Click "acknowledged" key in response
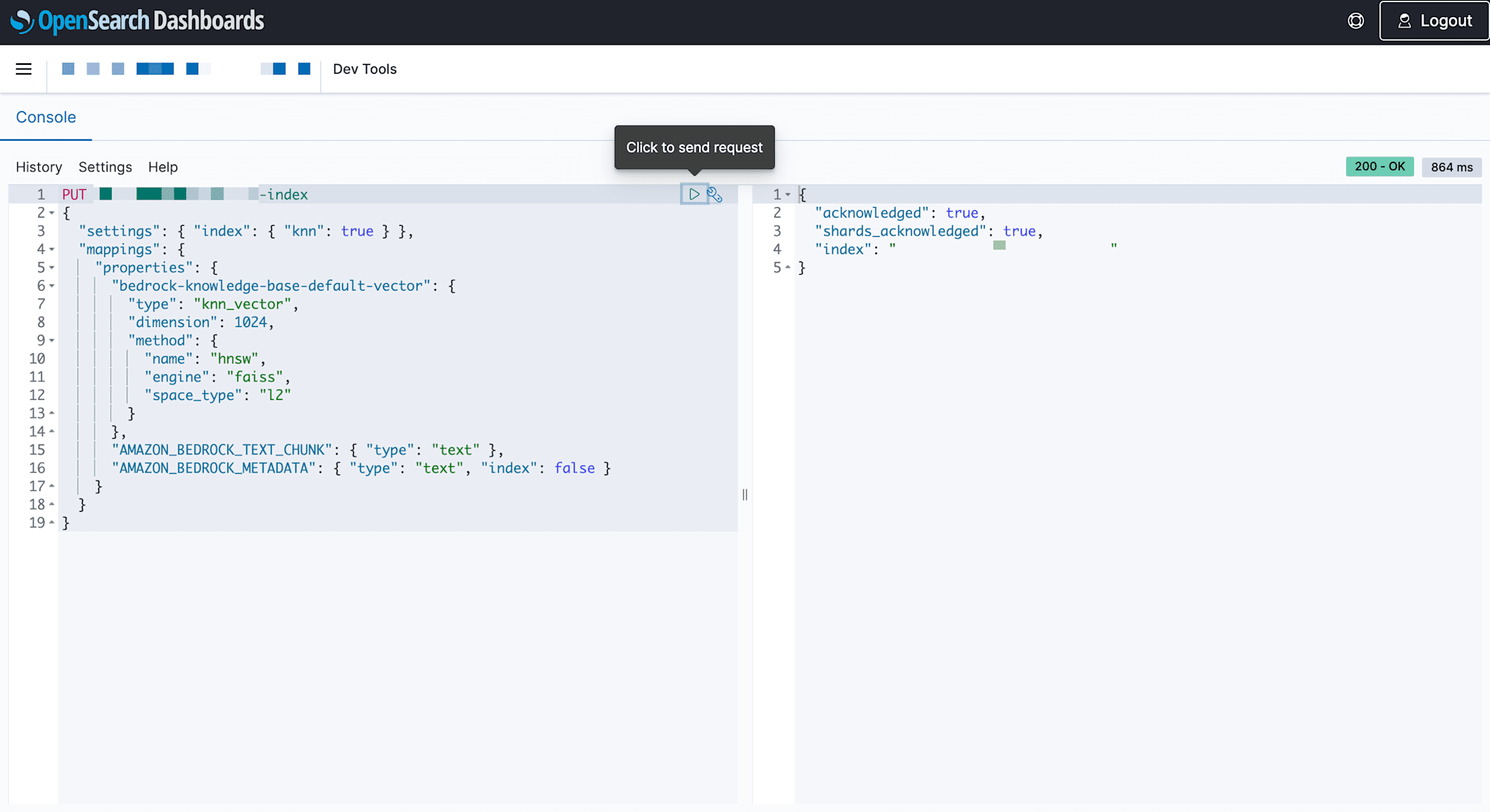 point(872,213)
